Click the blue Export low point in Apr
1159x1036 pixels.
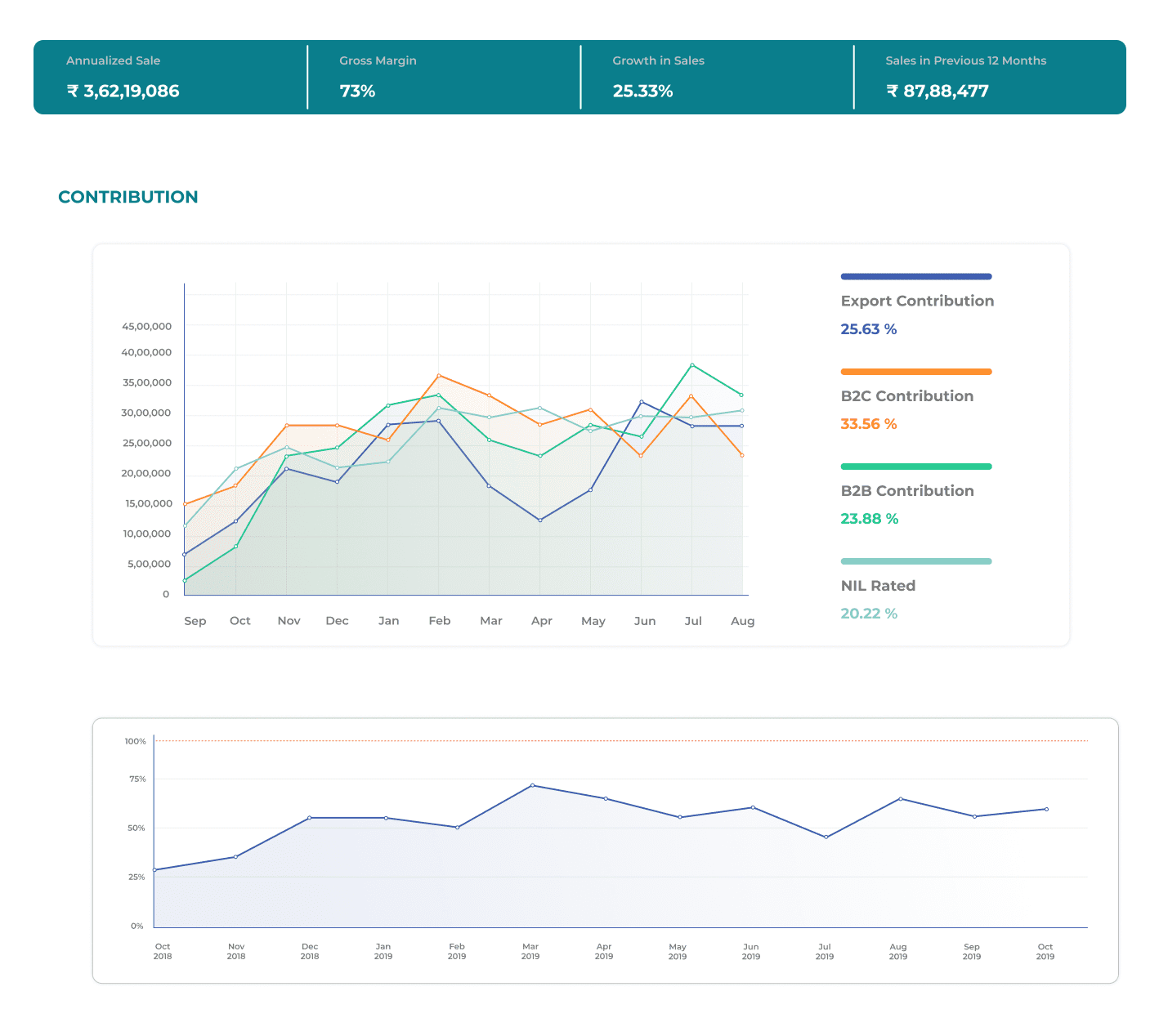coord(540,520)
